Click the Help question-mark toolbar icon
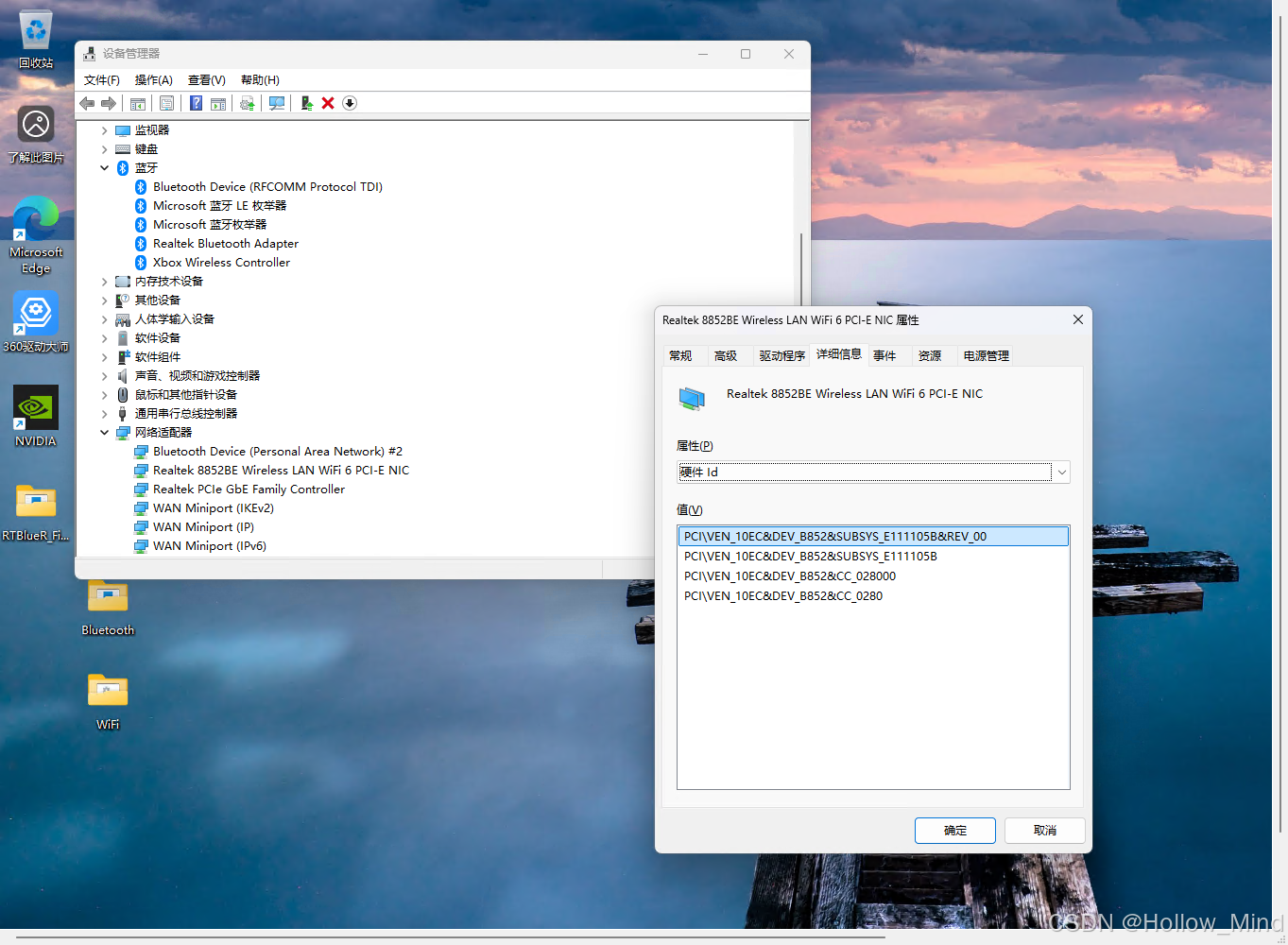 click(195, 103)
